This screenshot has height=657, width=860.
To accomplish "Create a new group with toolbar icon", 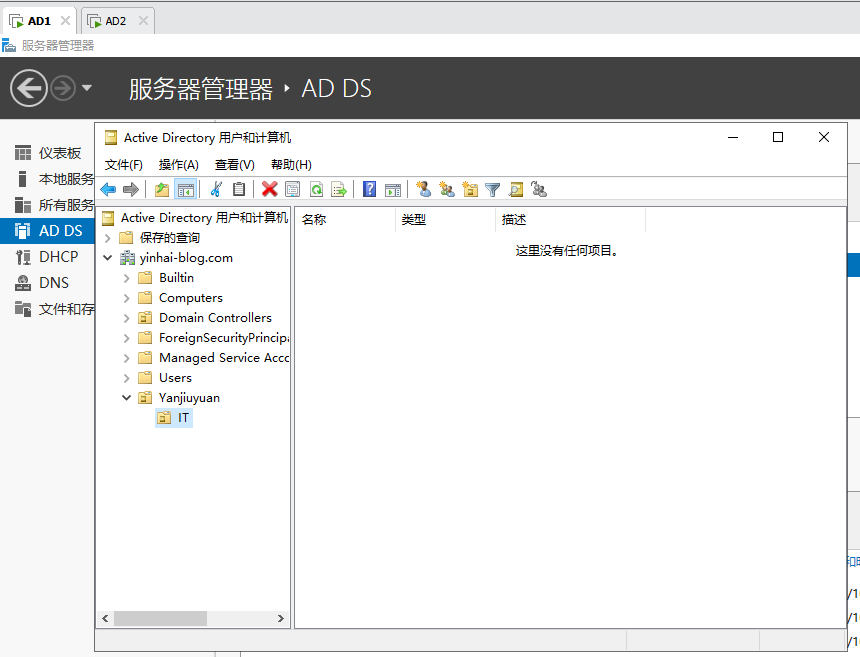I will click(447, 190).
